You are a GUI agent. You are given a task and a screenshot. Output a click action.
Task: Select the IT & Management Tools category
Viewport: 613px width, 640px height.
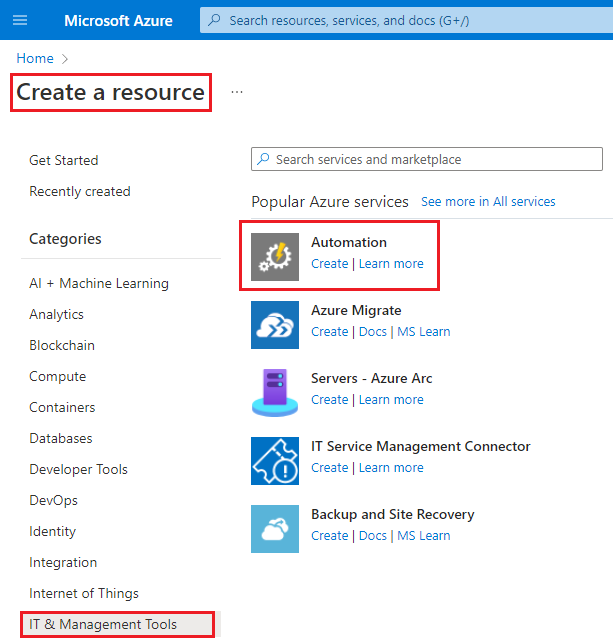[x=103, y=624]
